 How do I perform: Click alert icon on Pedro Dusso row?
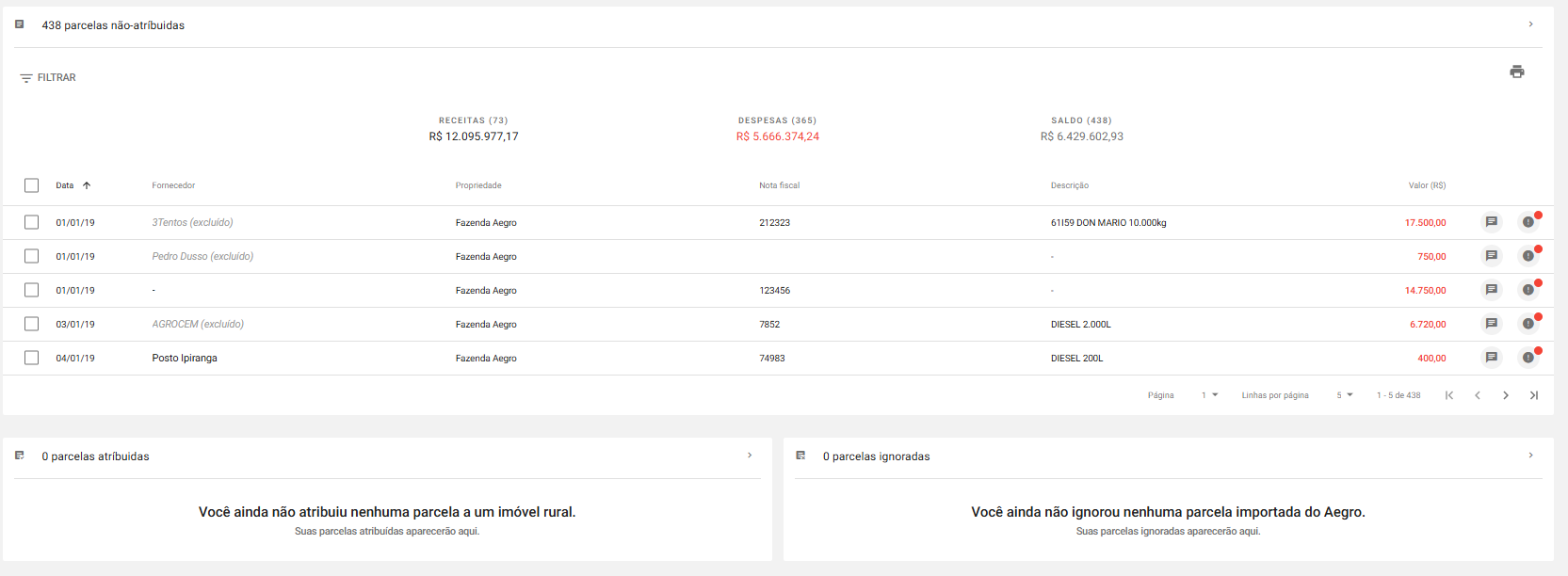coord(1528,256)
